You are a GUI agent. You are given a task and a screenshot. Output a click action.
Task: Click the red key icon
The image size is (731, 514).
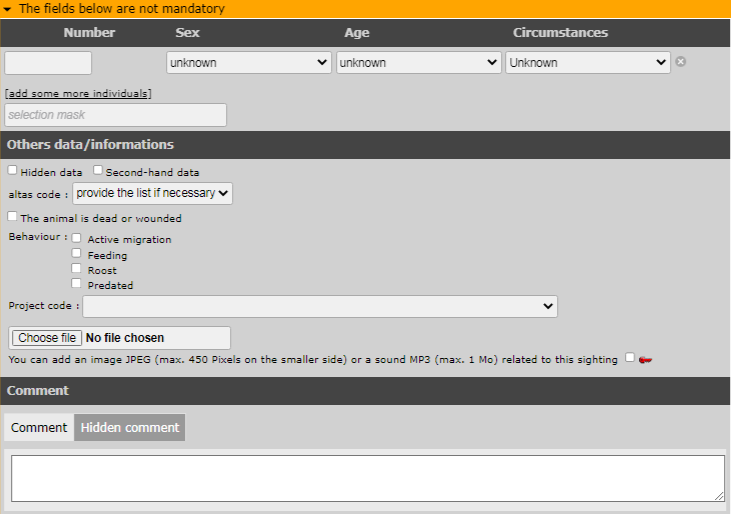pyautogui.click(x=645, y=360)
